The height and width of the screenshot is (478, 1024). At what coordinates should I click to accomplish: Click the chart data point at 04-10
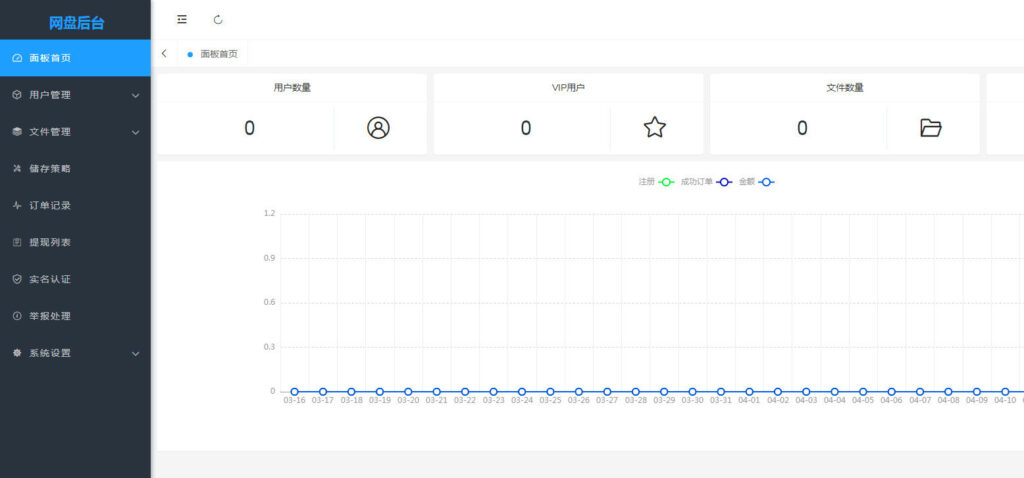(x=1005, y=392)
